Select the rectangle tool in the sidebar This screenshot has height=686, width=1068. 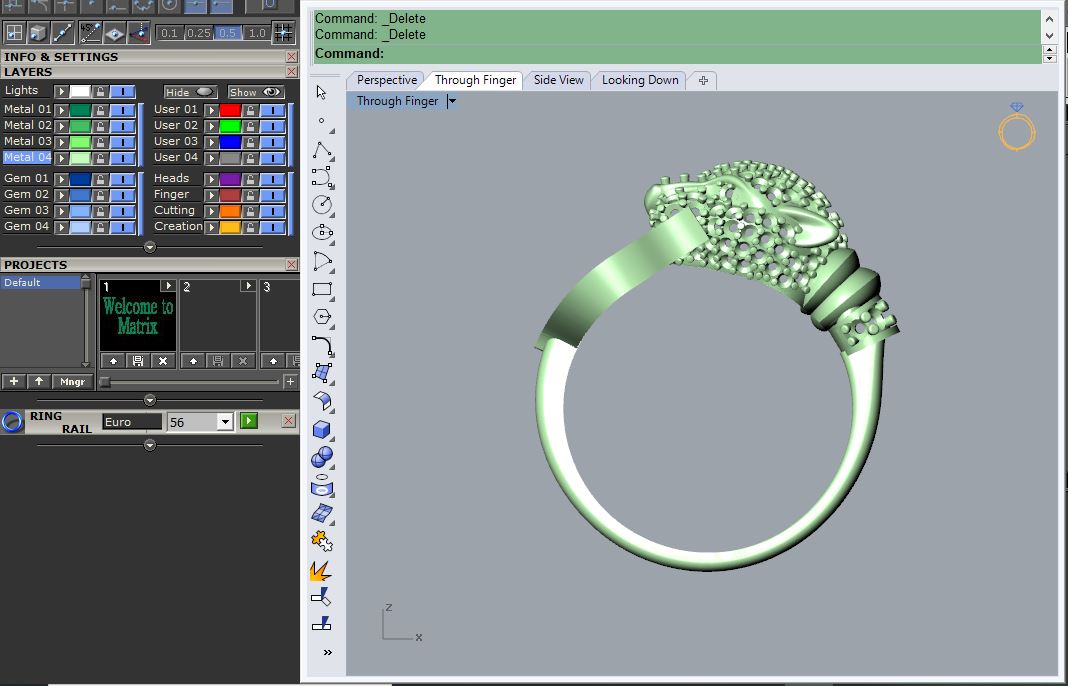pyautogui.click(x=321, y=289)
